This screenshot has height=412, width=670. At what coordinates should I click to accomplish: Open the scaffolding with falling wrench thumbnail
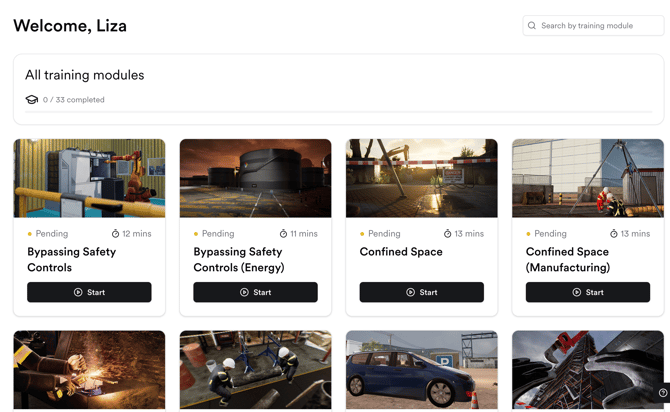pos(588,370)
